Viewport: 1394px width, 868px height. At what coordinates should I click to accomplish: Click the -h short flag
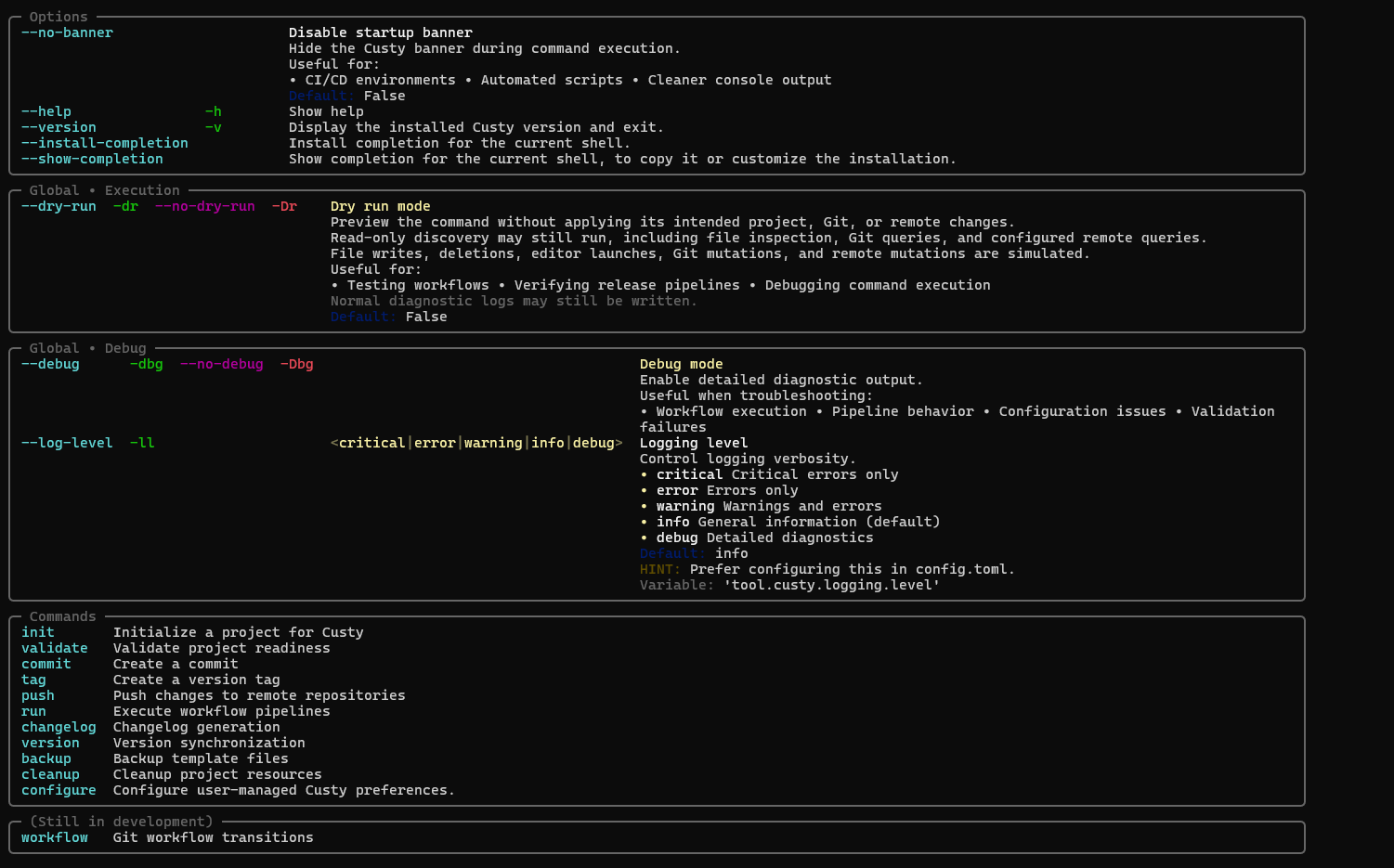pos(214,111)
